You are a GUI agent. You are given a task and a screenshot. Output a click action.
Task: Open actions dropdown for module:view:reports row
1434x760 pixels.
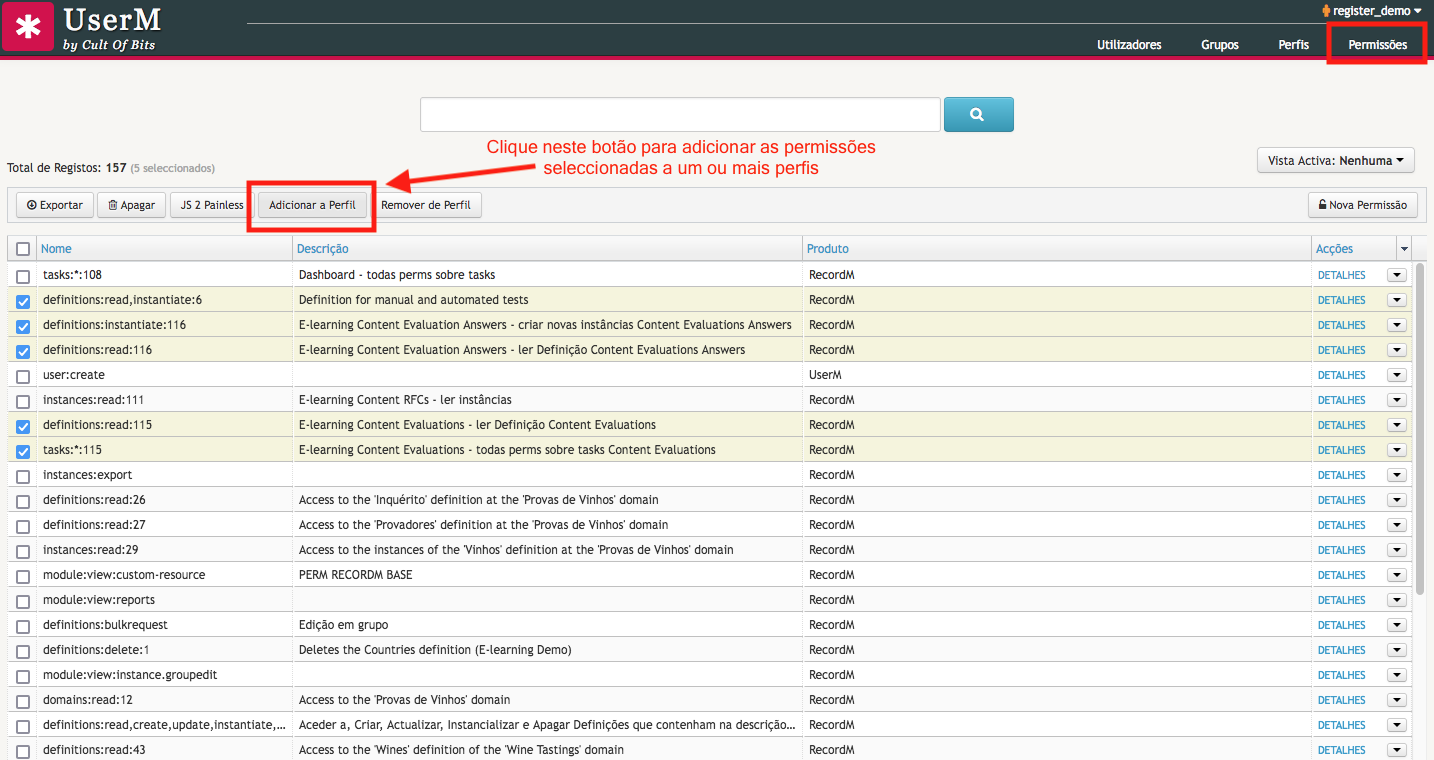pos(1397,600)
